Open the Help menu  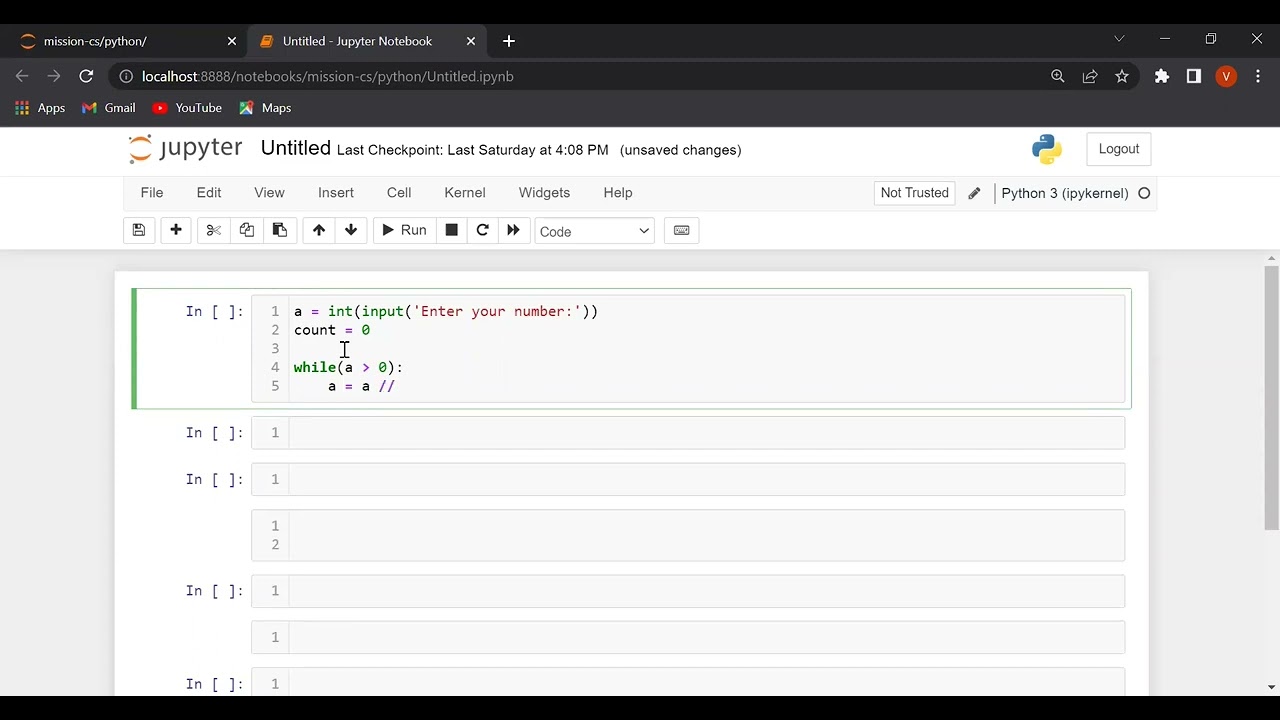(x=618, y=193)
